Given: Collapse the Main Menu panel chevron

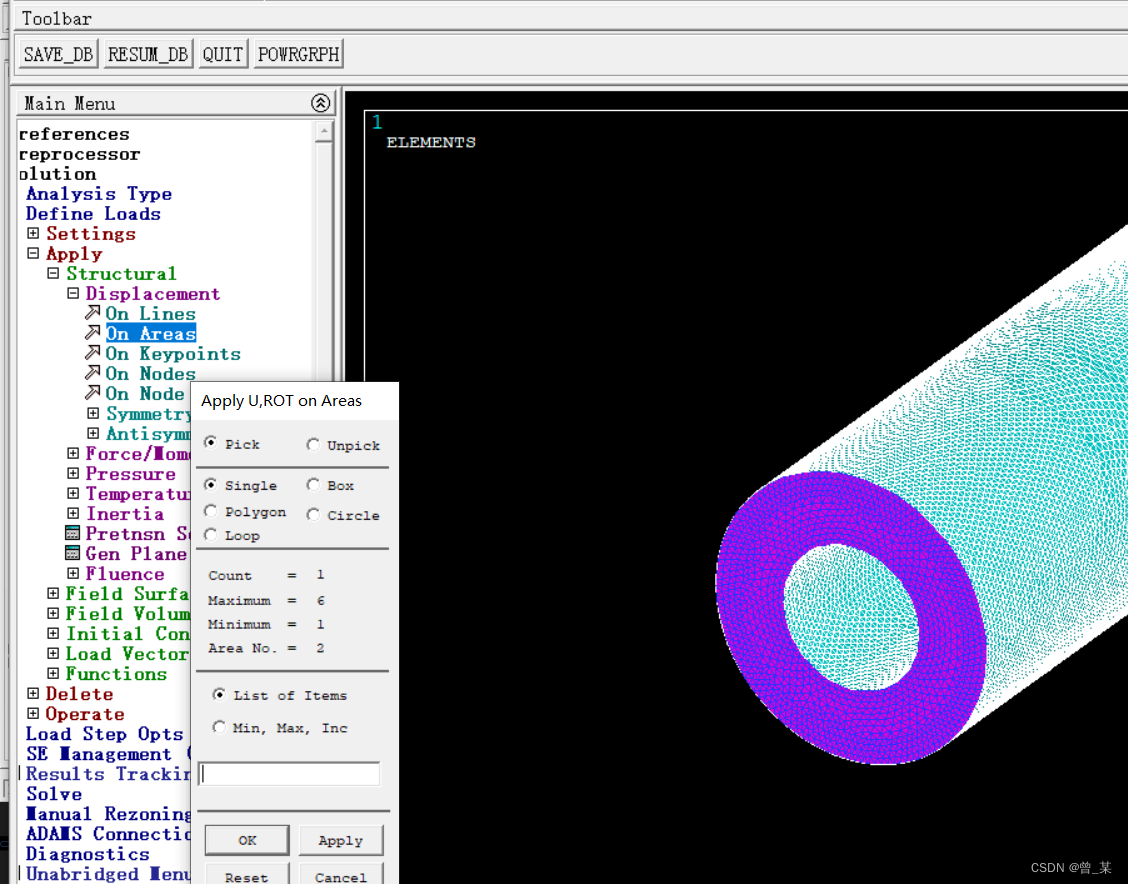Looking at the screenshot, I should pyautogui.click(x=320, y=103).
